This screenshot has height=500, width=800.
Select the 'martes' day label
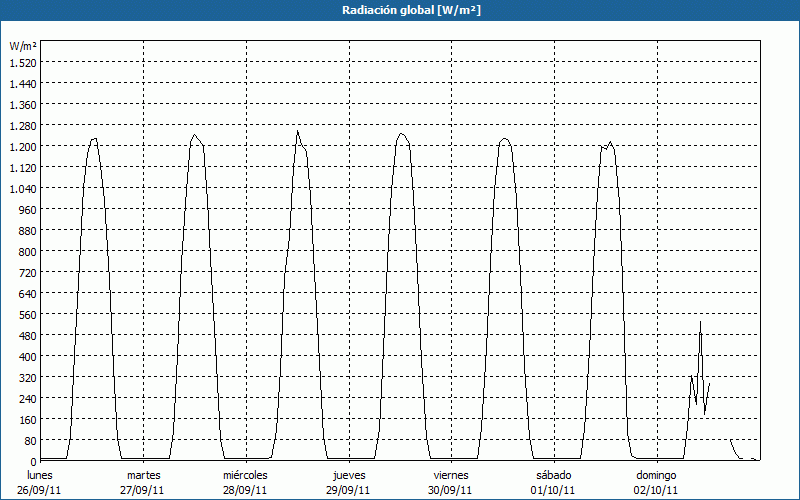tap(143, 475)
